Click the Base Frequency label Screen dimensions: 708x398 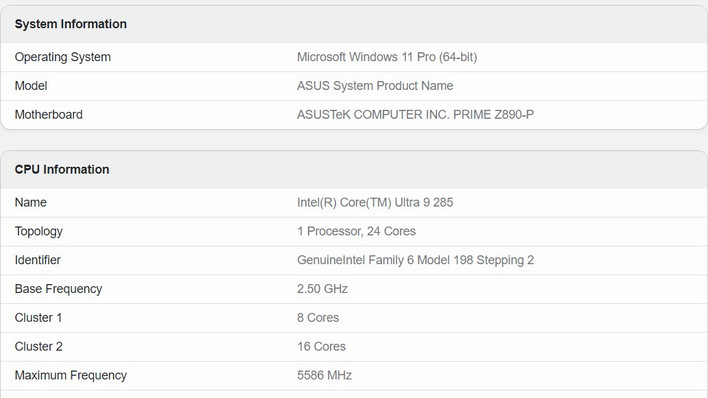(x=58, y=289)
